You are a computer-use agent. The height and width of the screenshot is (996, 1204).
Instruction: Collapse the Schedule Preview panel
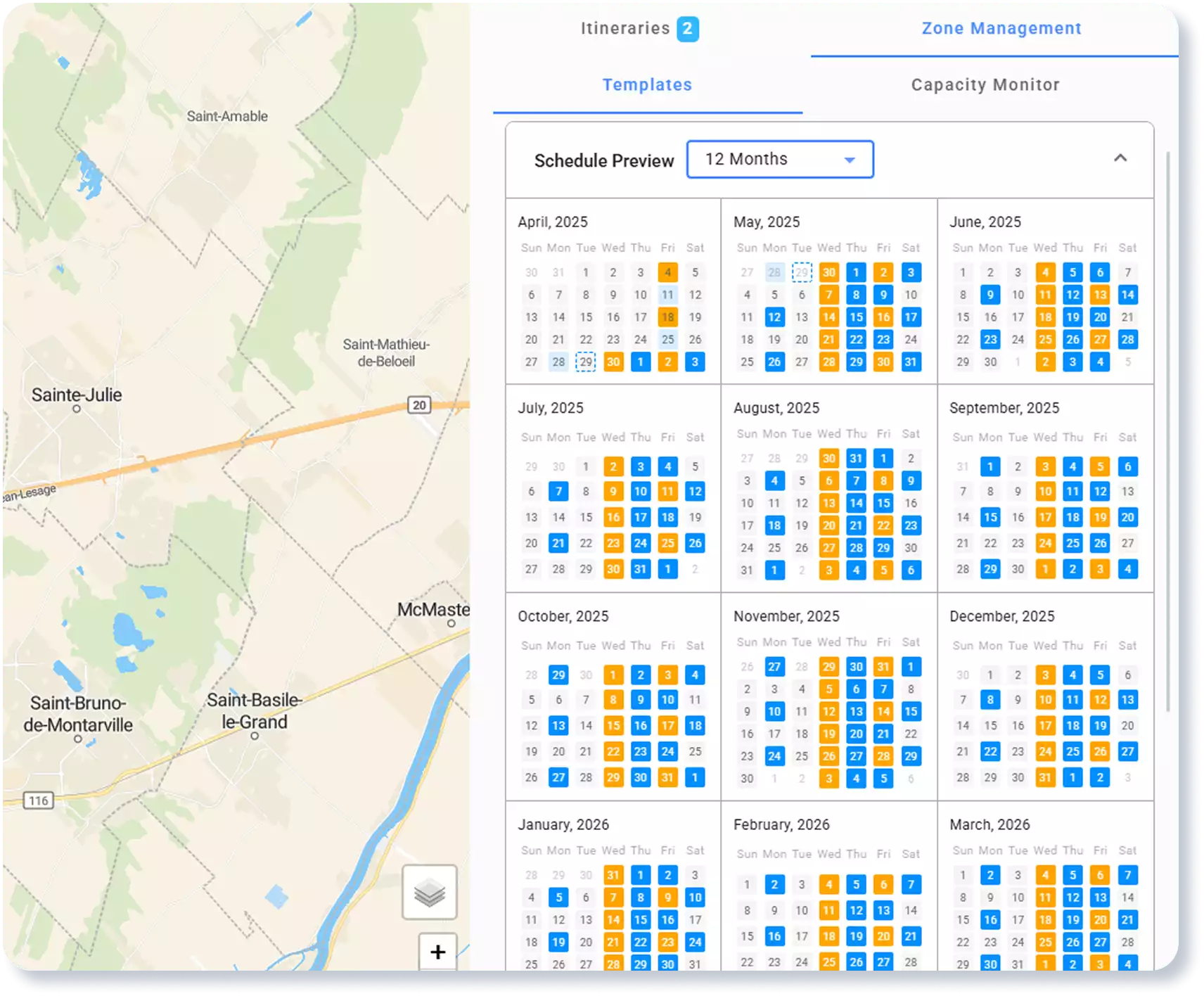[x=1120, y=158]
